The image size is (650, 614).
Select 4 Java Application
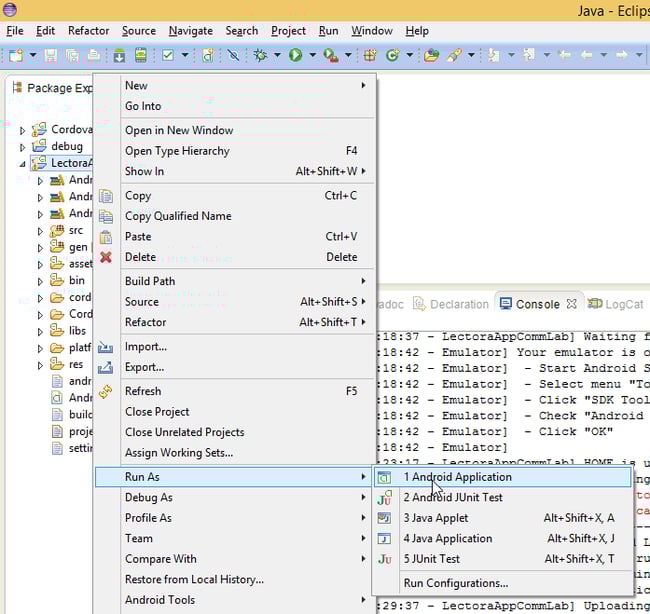[502, 539]
